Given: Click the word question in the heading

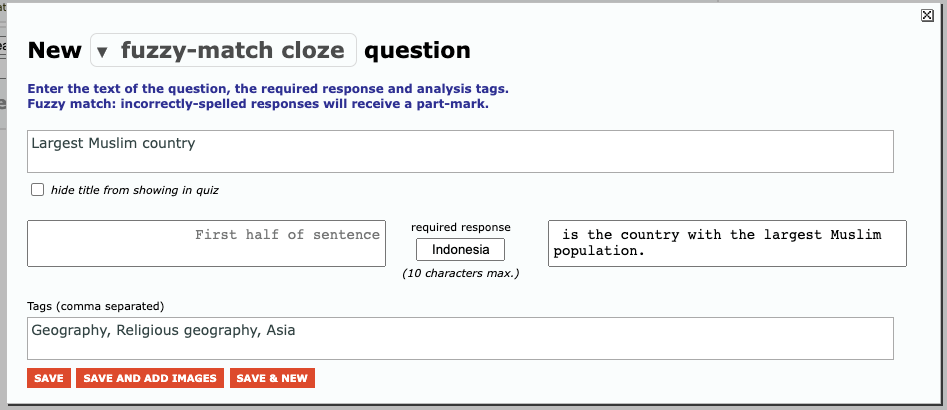Looking at the screenshot, I should (417, 50).
